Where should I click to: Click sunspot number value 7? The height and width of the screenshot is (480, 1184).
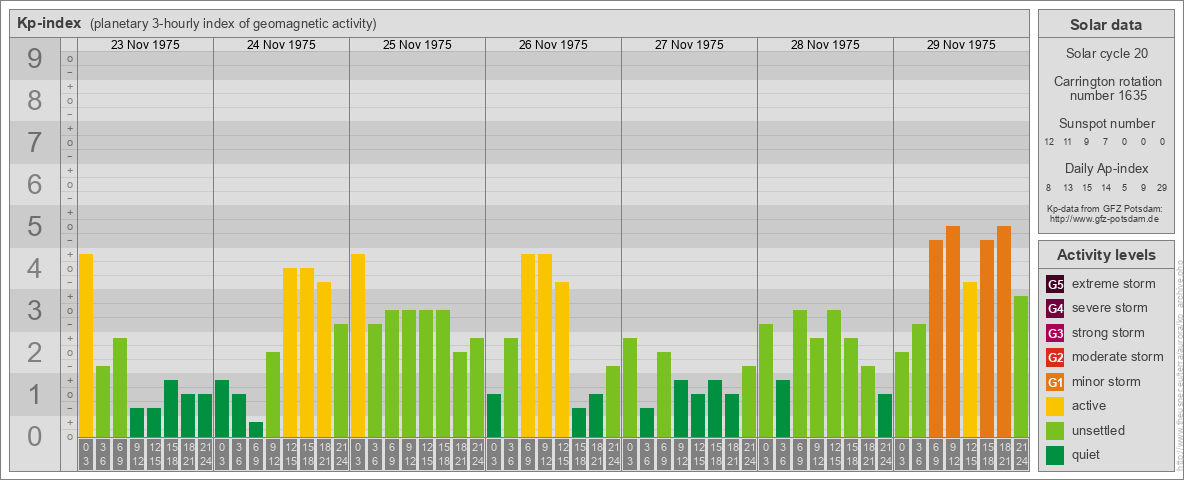coord(1105,142)
